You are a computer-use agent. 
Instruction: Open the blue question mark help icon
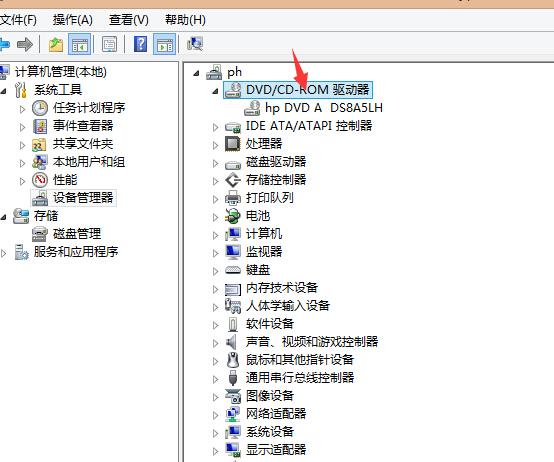point(140,44)
